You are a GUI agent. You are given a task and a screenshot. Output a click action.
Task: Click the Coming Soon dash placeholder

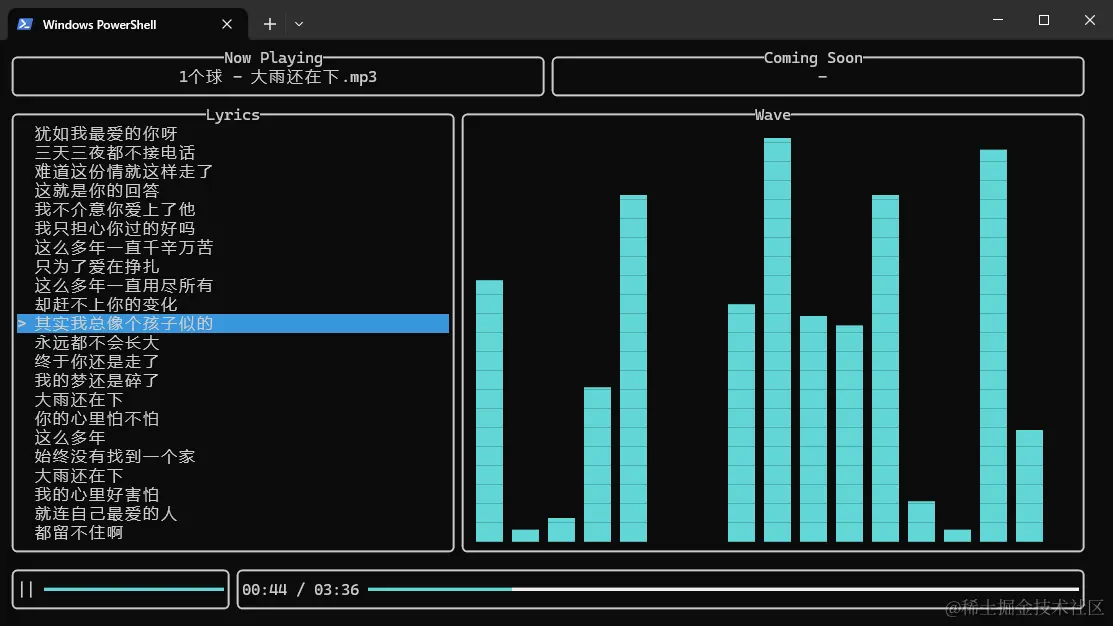click(822, 77)
